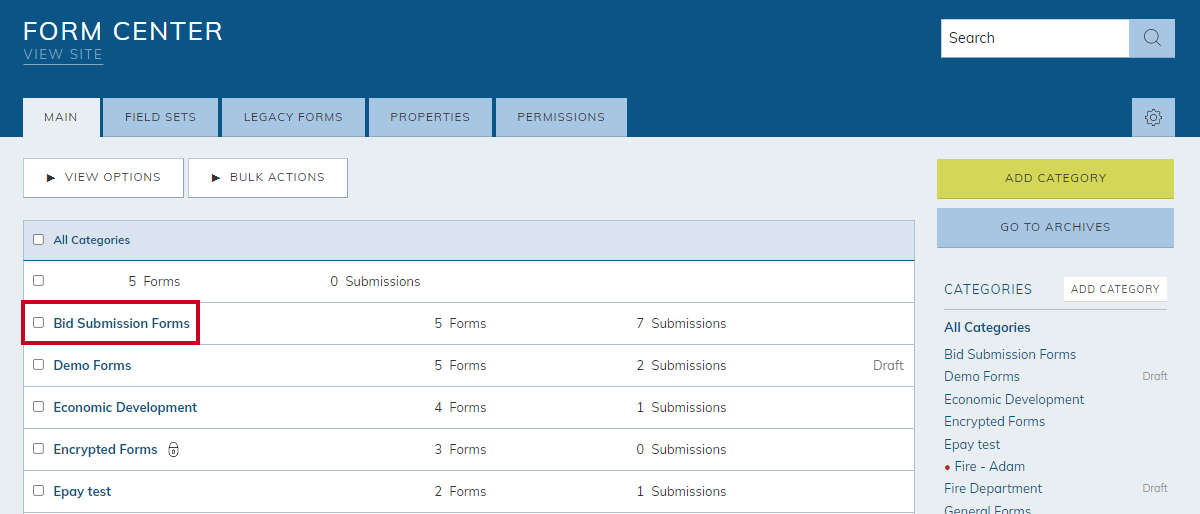Open the Field Sets tab
Viewport: 1200px width, 514px height.
[161, 117]
